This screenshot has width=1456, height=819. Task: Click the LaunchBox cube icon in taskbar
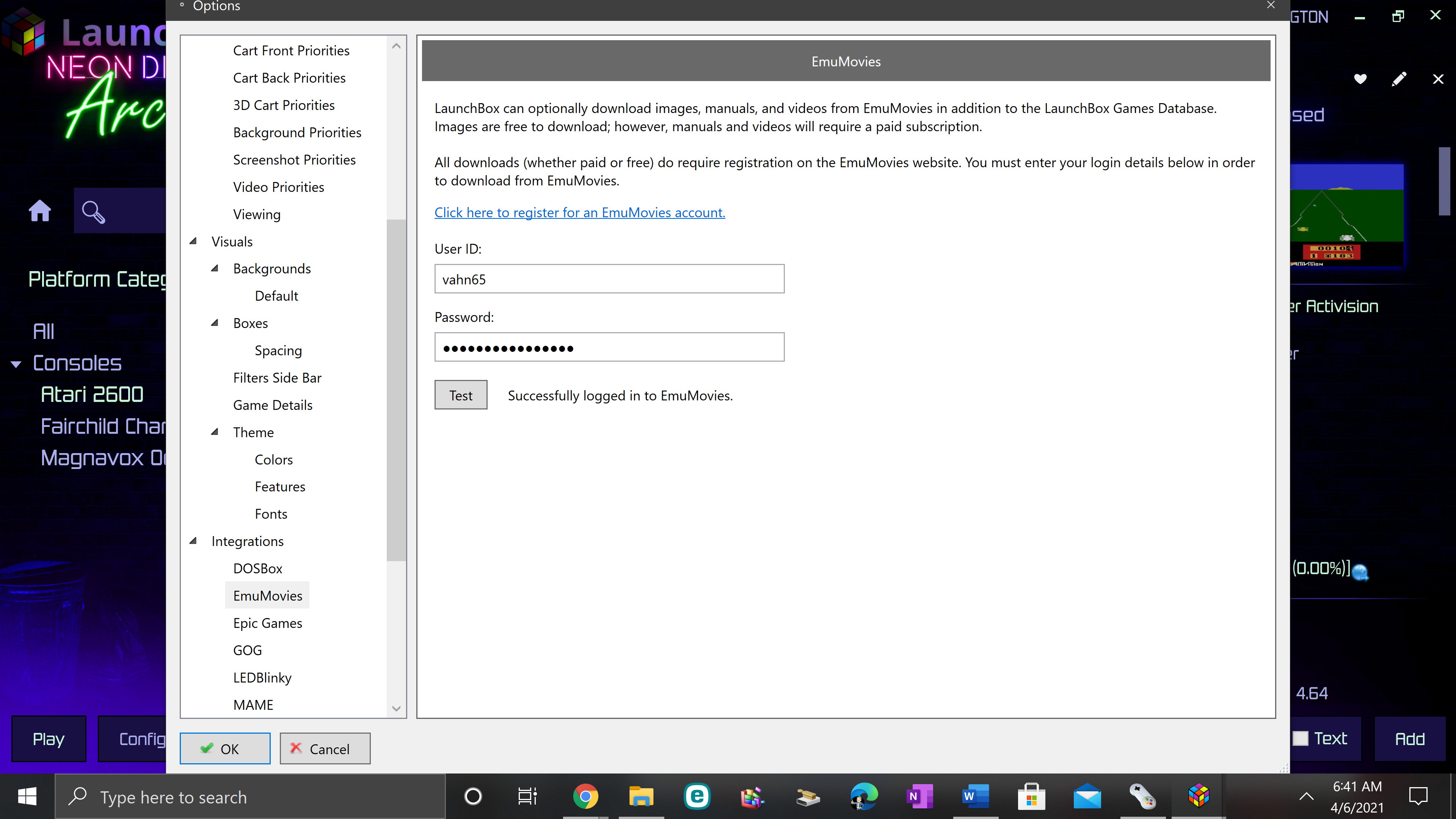tap(1198, 797)
